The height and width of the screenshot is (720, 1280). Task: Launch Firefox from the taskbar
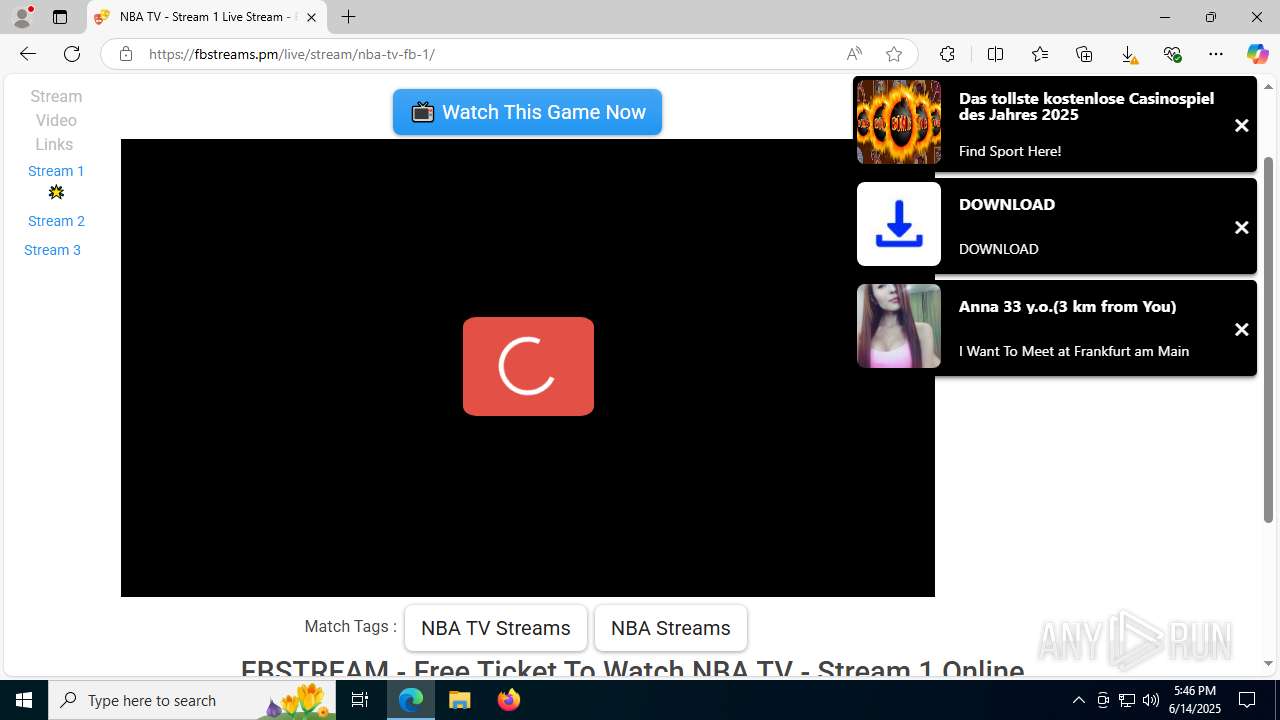point(509,700)
